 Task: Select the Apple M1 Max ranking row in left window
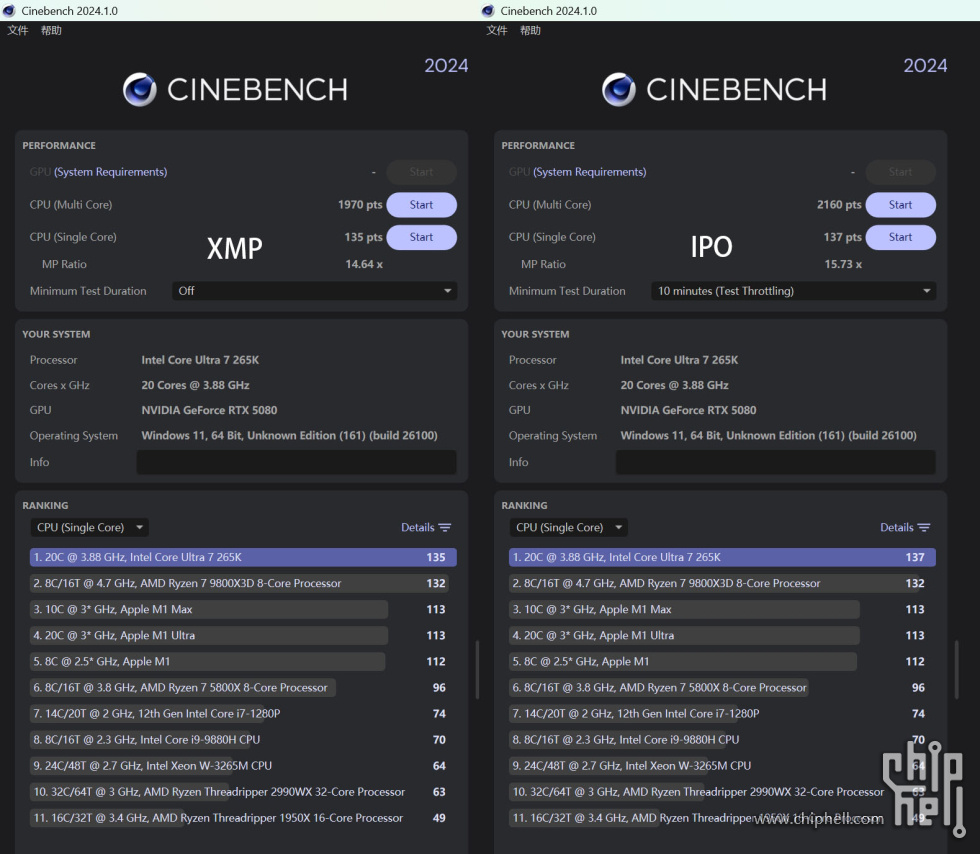click(243, 610)
